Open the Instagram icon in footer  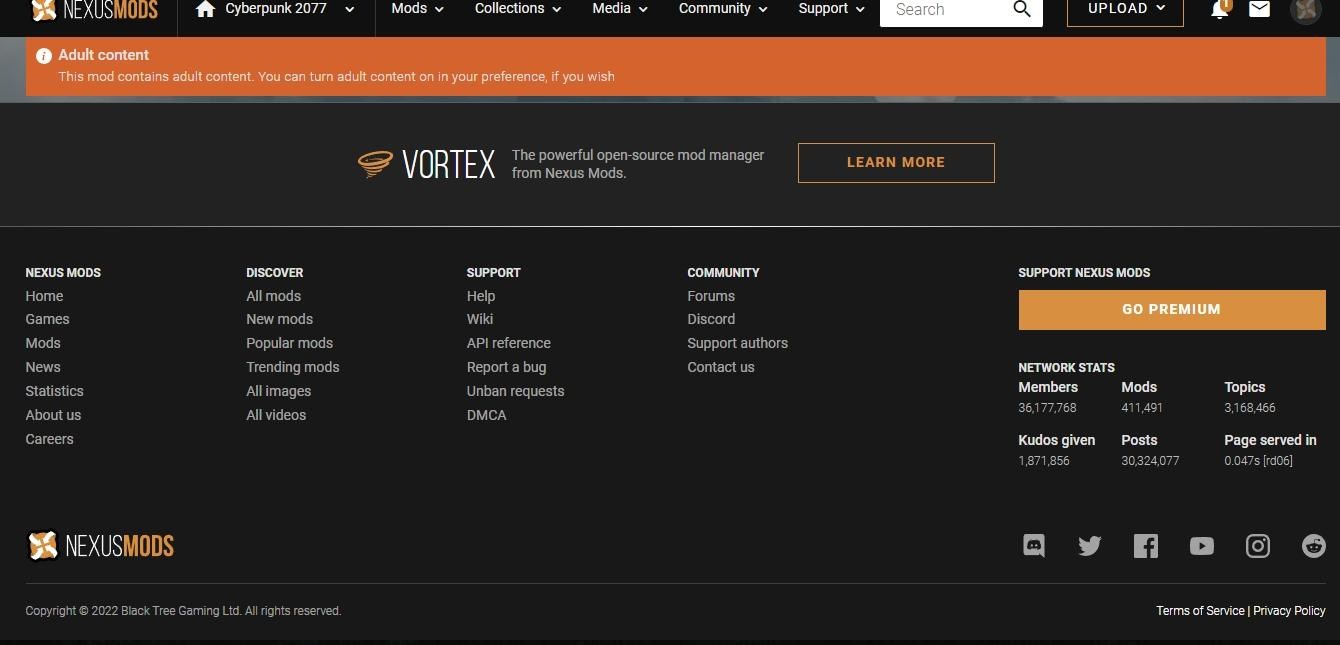click(x=1258, y=546)
